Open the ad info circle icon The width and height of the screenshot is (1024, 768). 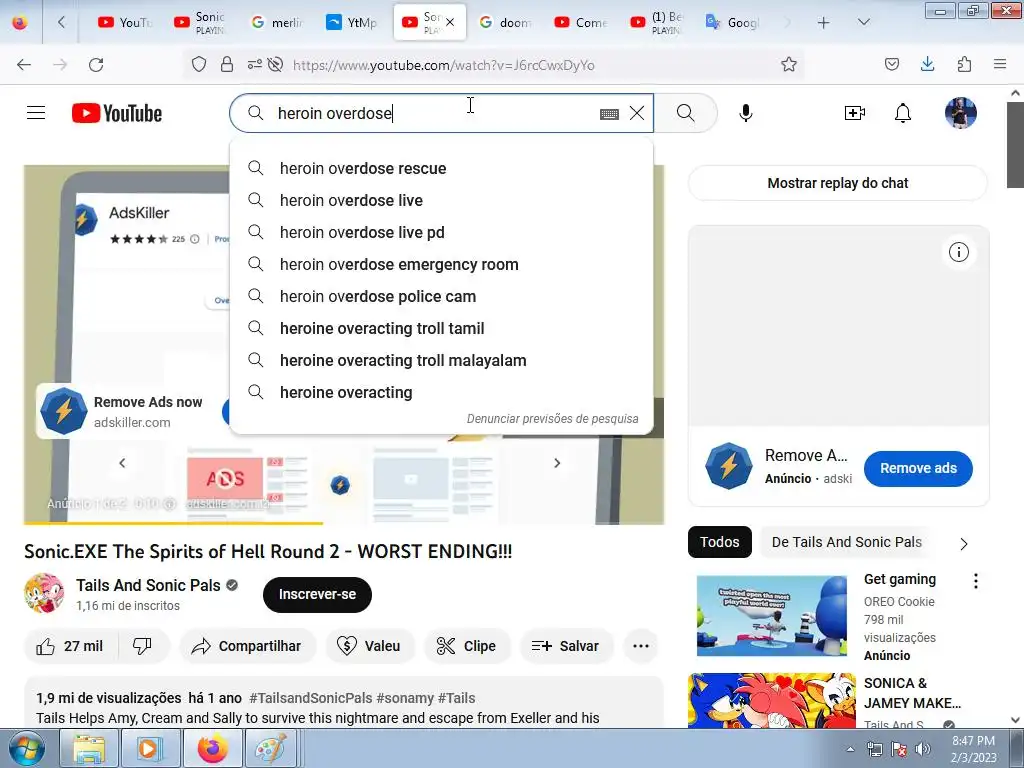[959, 252]
